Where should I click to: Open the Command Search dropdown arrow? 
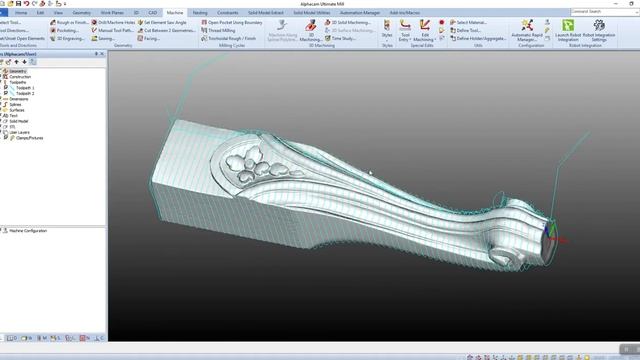[x=636, y=12]
